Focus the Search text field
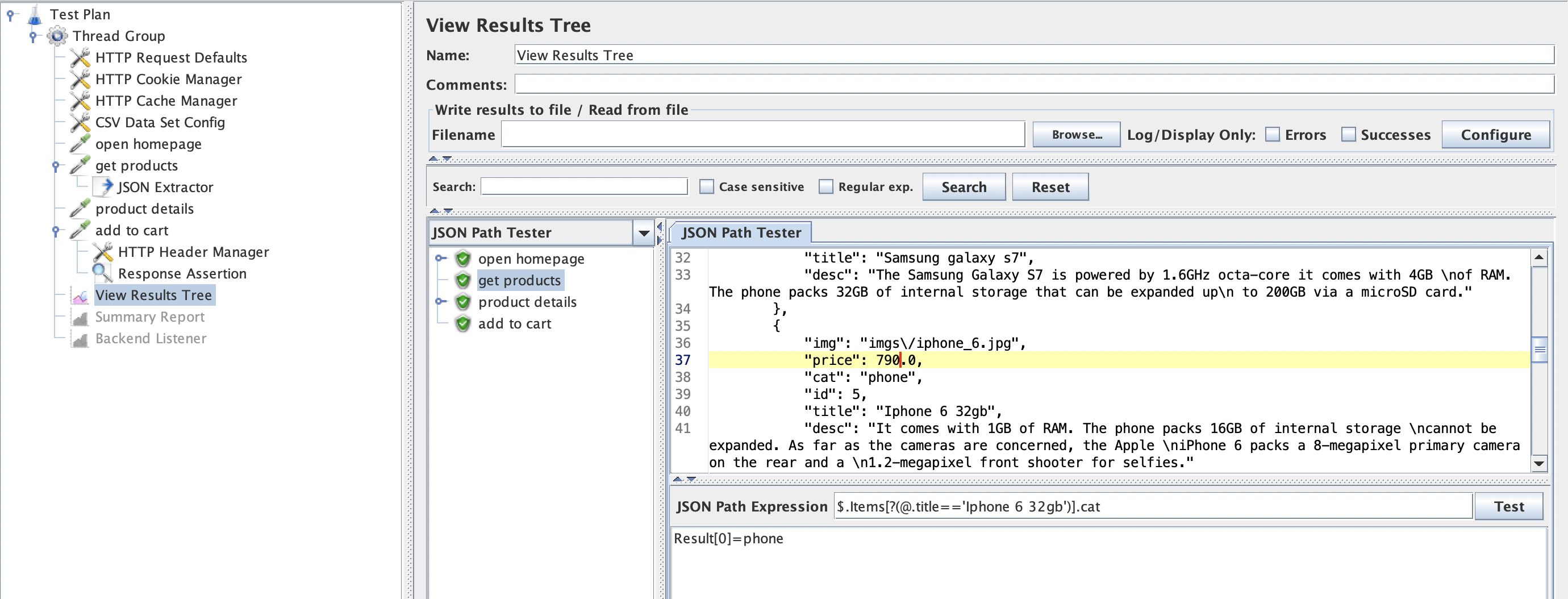1568x599 pixels. point(584,186)
